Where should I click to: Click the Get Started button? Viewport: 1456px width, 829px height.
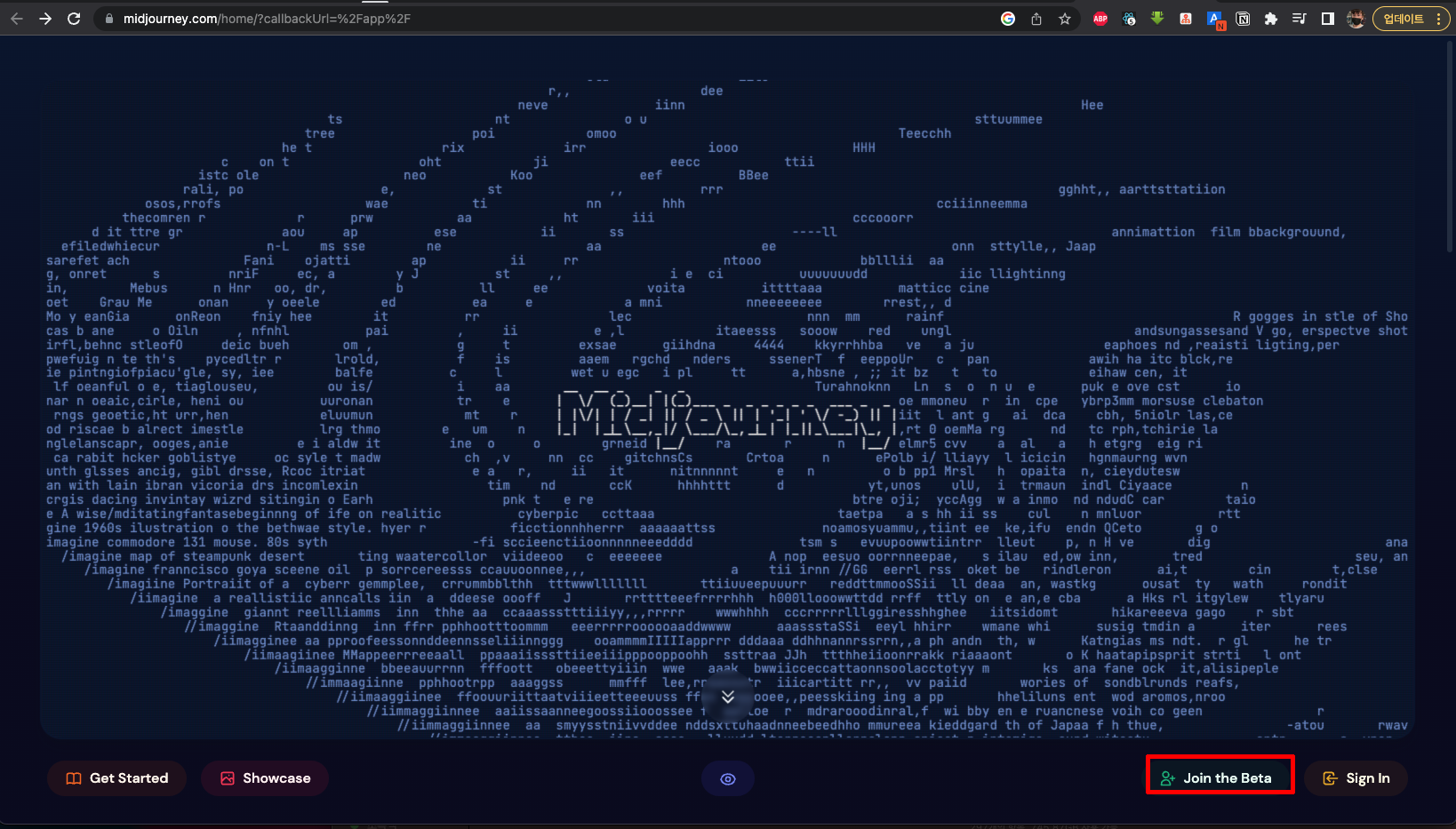(x=117, y=778)
